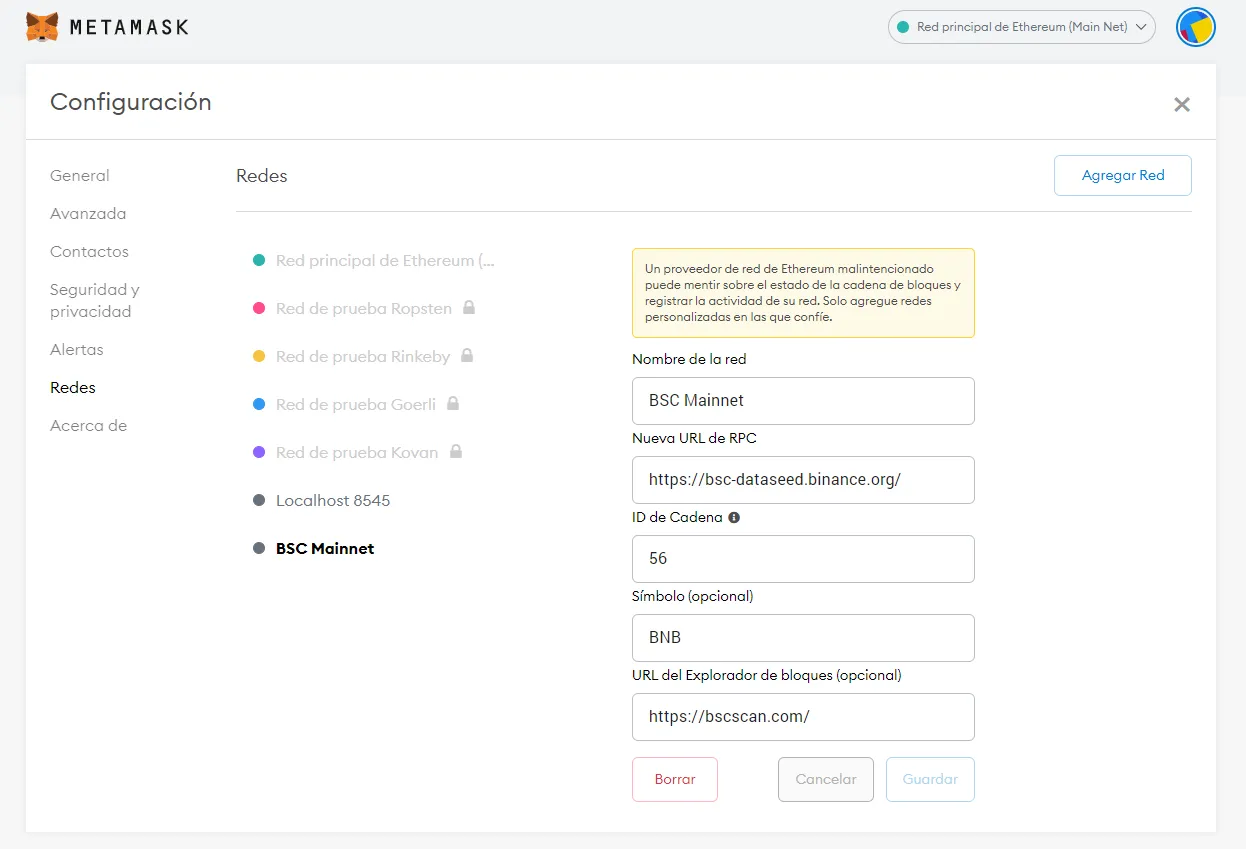Image resolution: width=1246 pixels, height=849 pixels.
Task: Click the ID de Cadena info icon
Action: point(734,518)
